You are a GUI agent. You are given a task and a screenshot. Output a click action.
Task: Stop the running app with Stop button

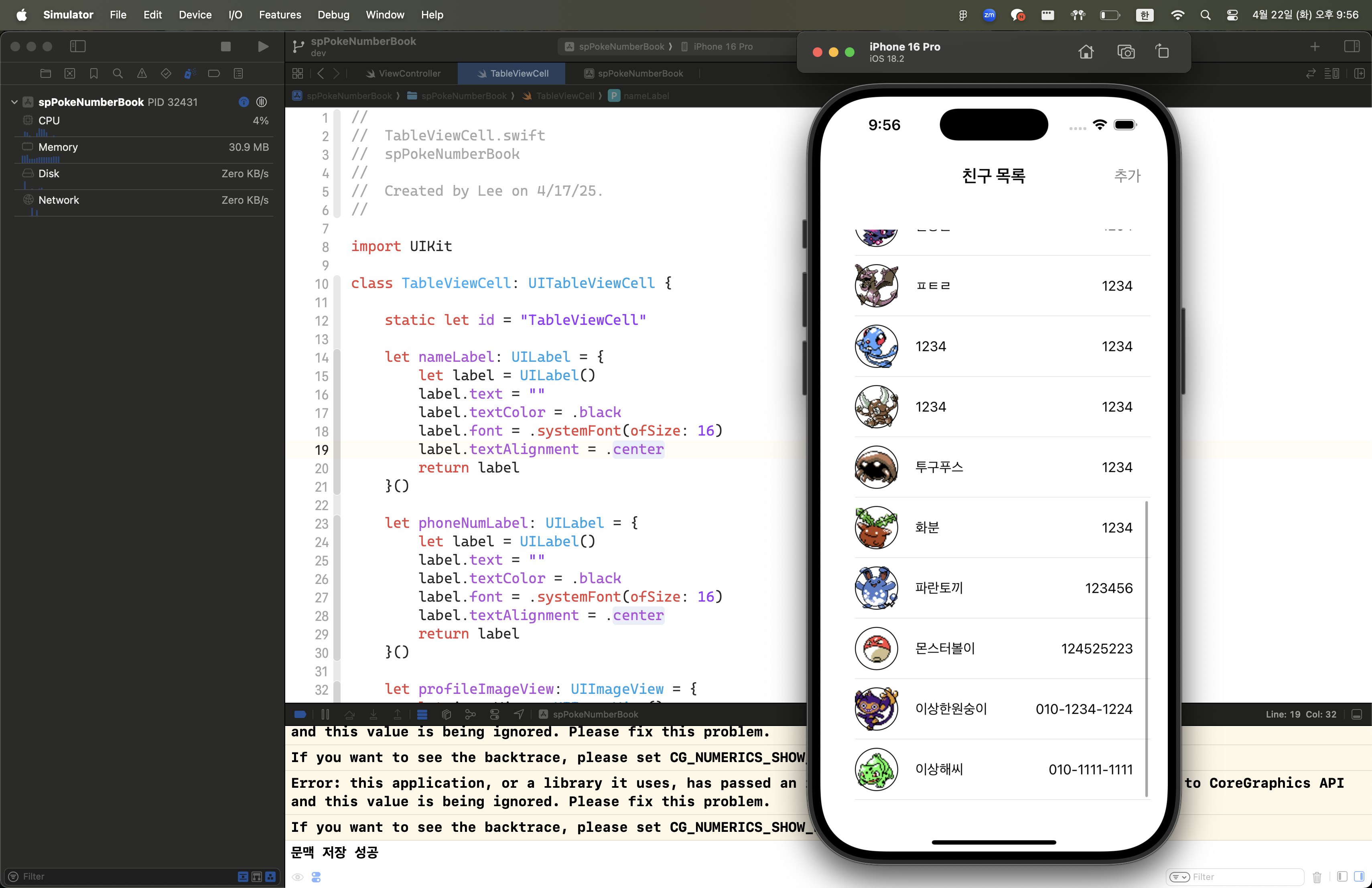click(x=225, y=46)
